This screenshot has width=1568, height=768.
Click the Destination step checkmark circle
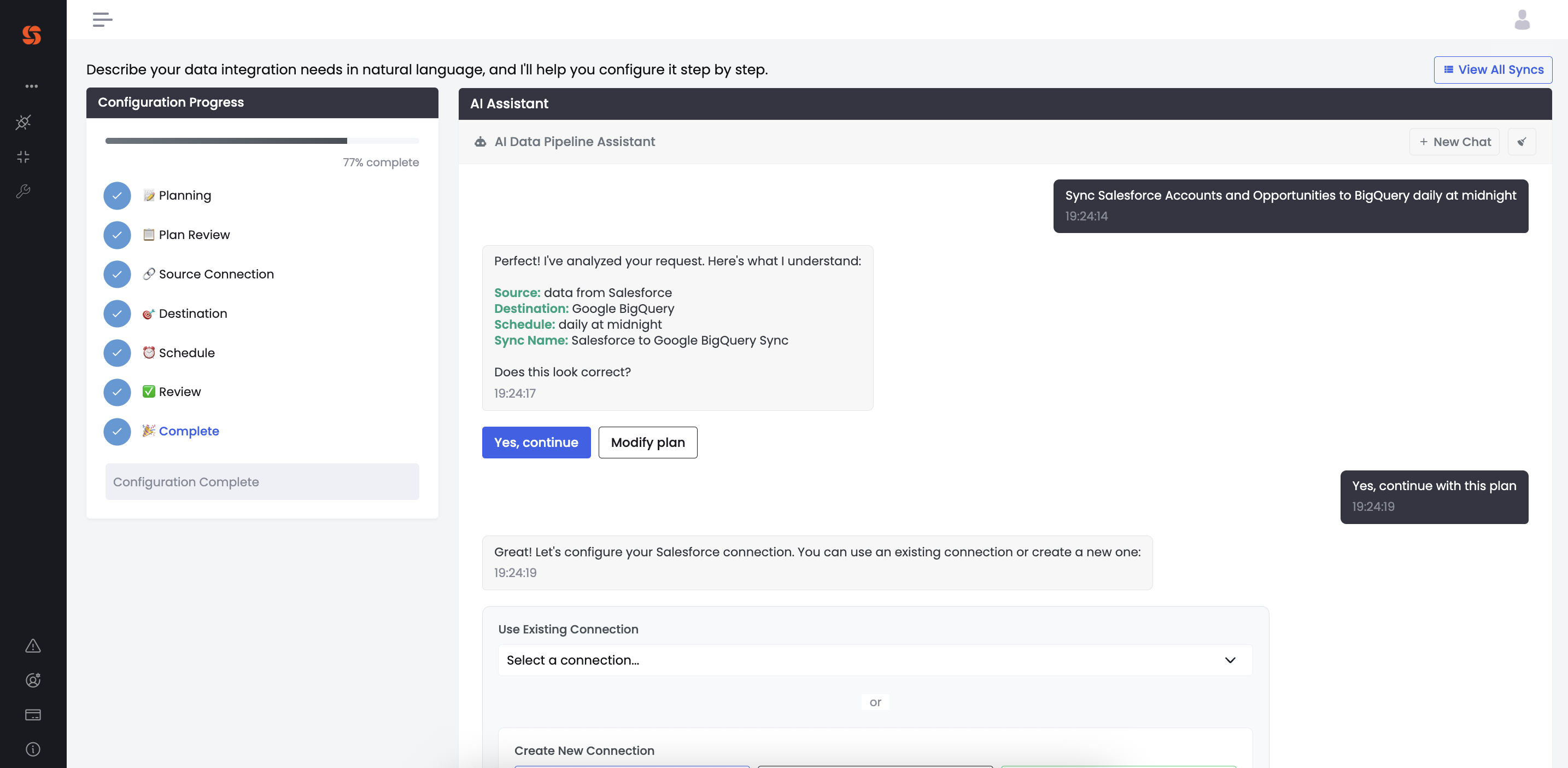click(117, 313)
